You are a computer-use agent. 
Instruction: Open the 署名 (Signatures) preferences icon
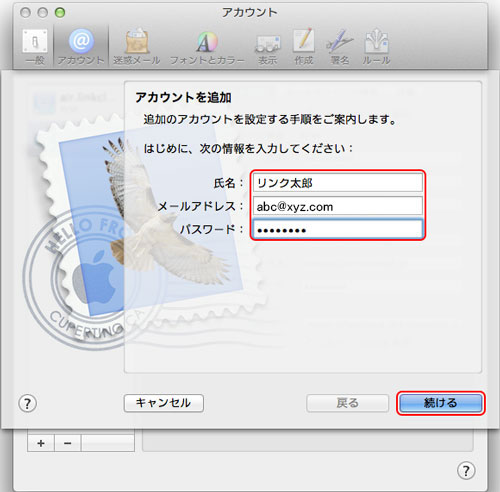(x=340, y=46)
